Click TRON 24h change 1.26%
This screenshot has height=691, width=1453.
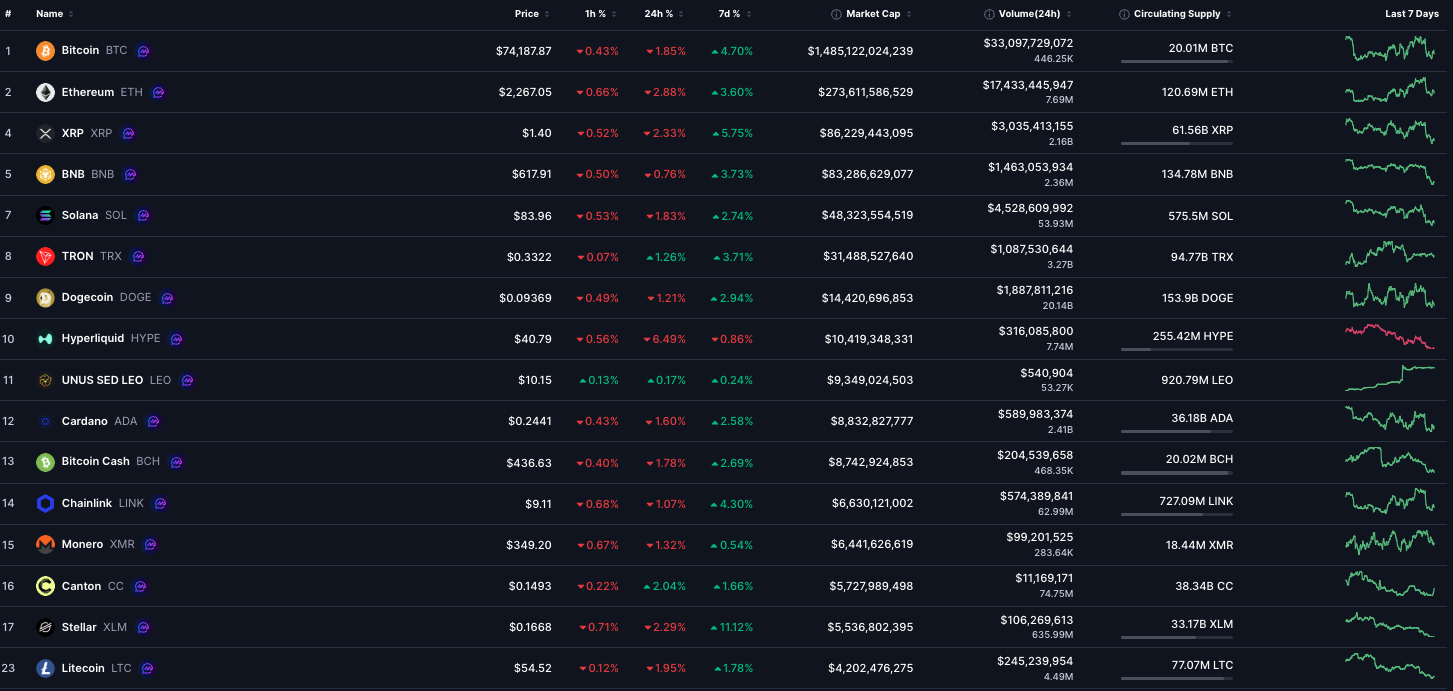[x=665, y=257]
